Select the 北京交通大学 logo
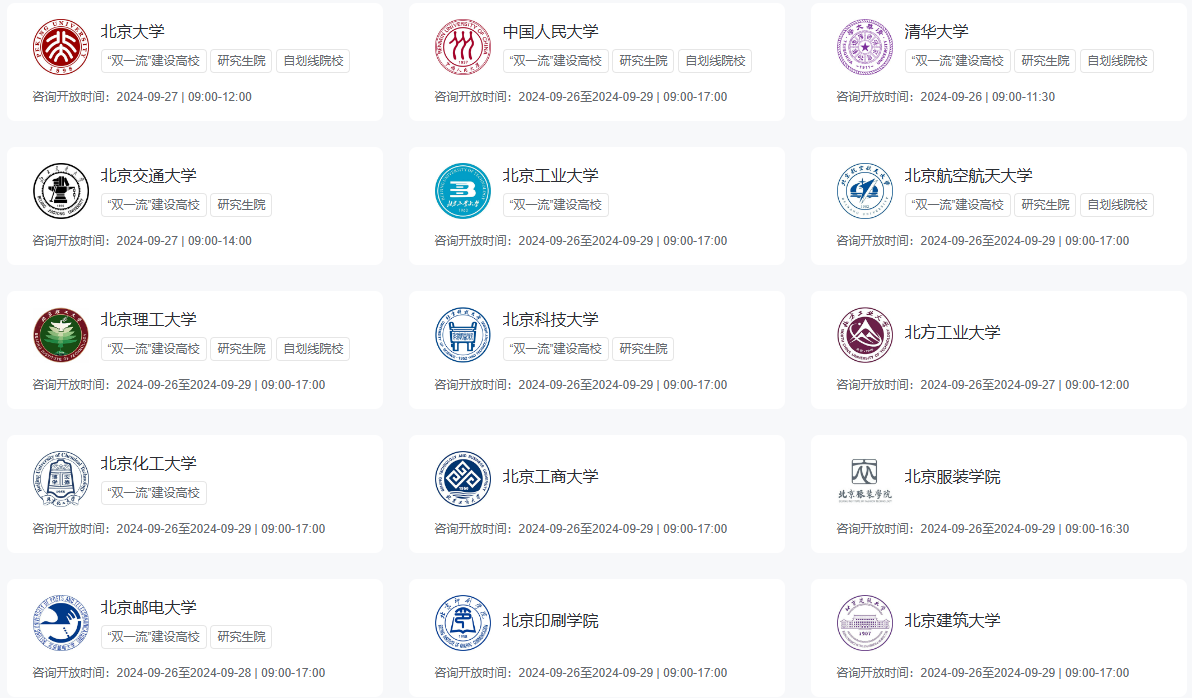Viewport: 1192px width, 698px height. 61,191
